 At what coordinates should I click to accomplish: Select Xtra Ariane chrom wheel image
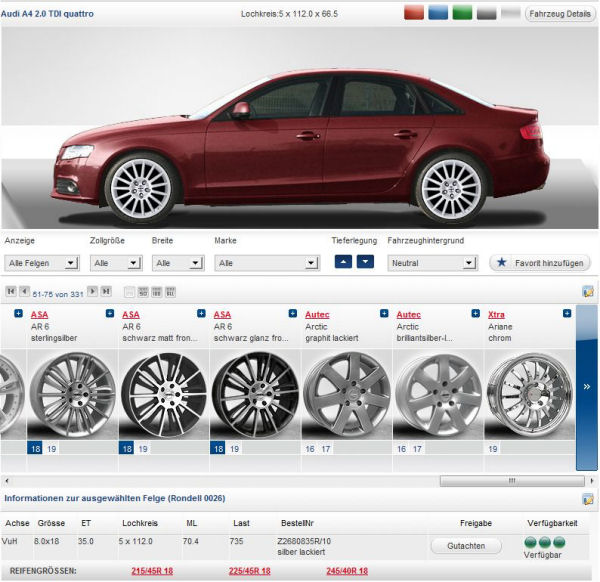point(530,395)
